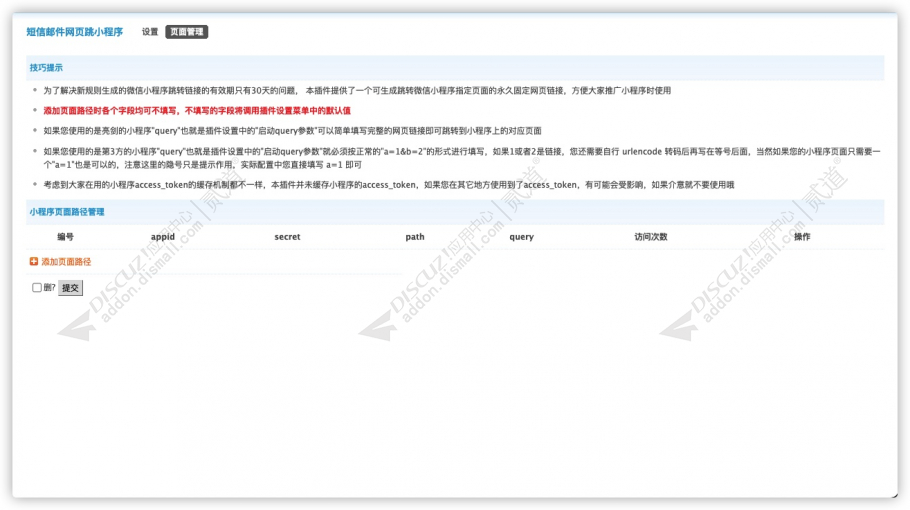Click the secret column header
The height and width of the screenshot is (510, 910).
point(287,237)
